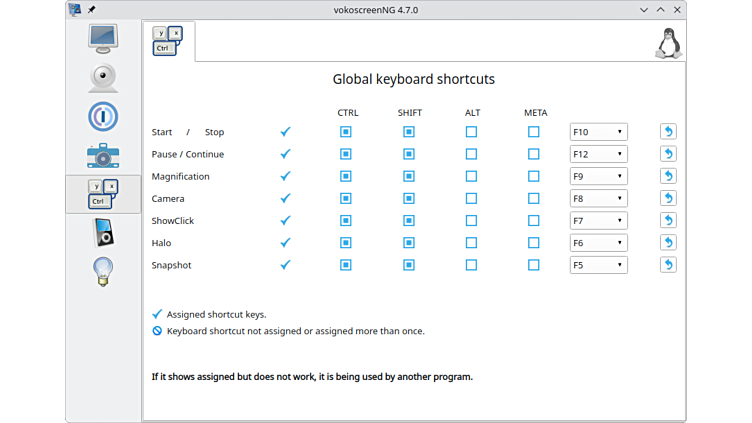This screenshot has width=752, height=423.
Task: Open the snapshot camera section
Action: click(x=103, y=155)
